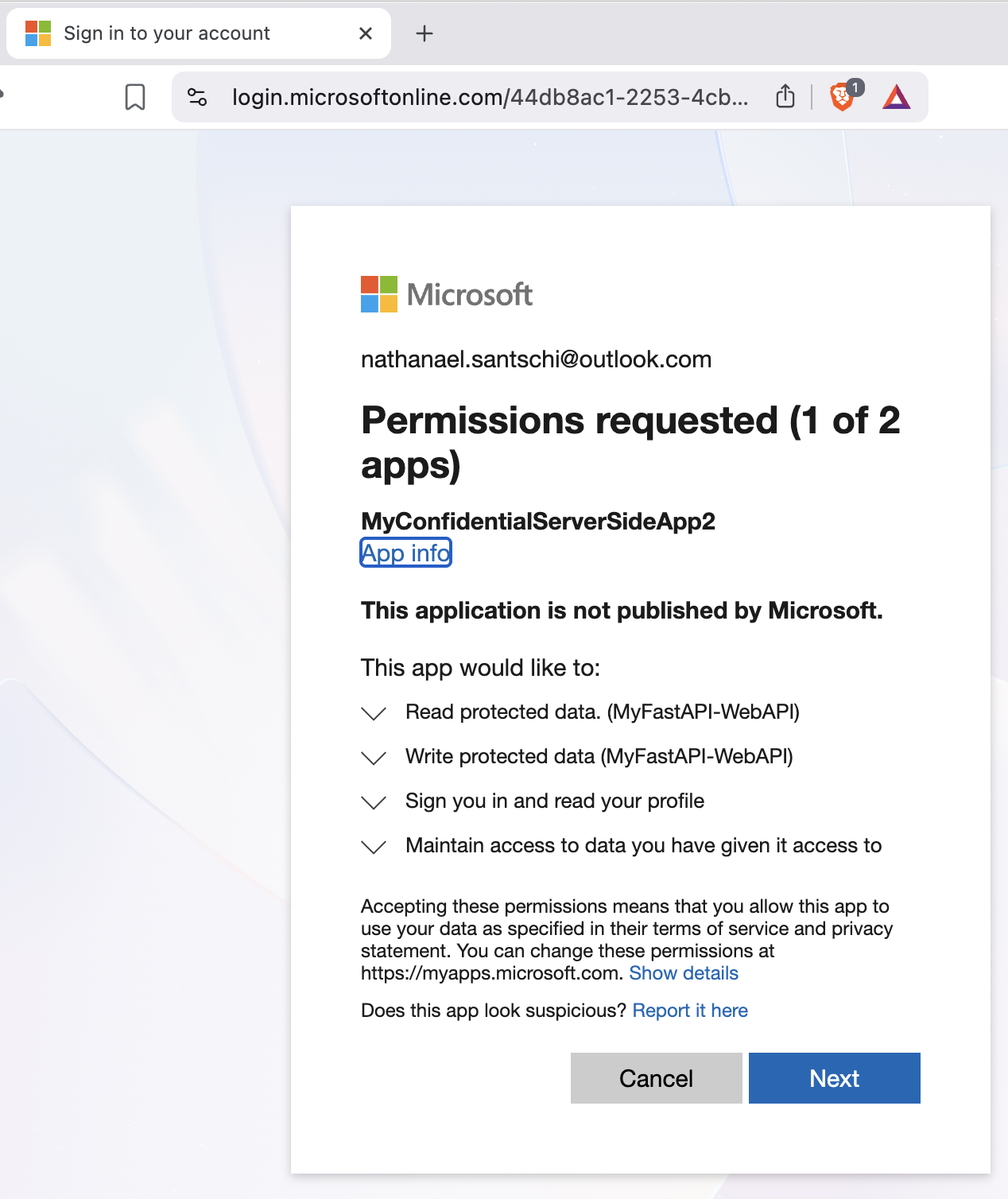Select the Sign in to your account tab

(167, 33)
